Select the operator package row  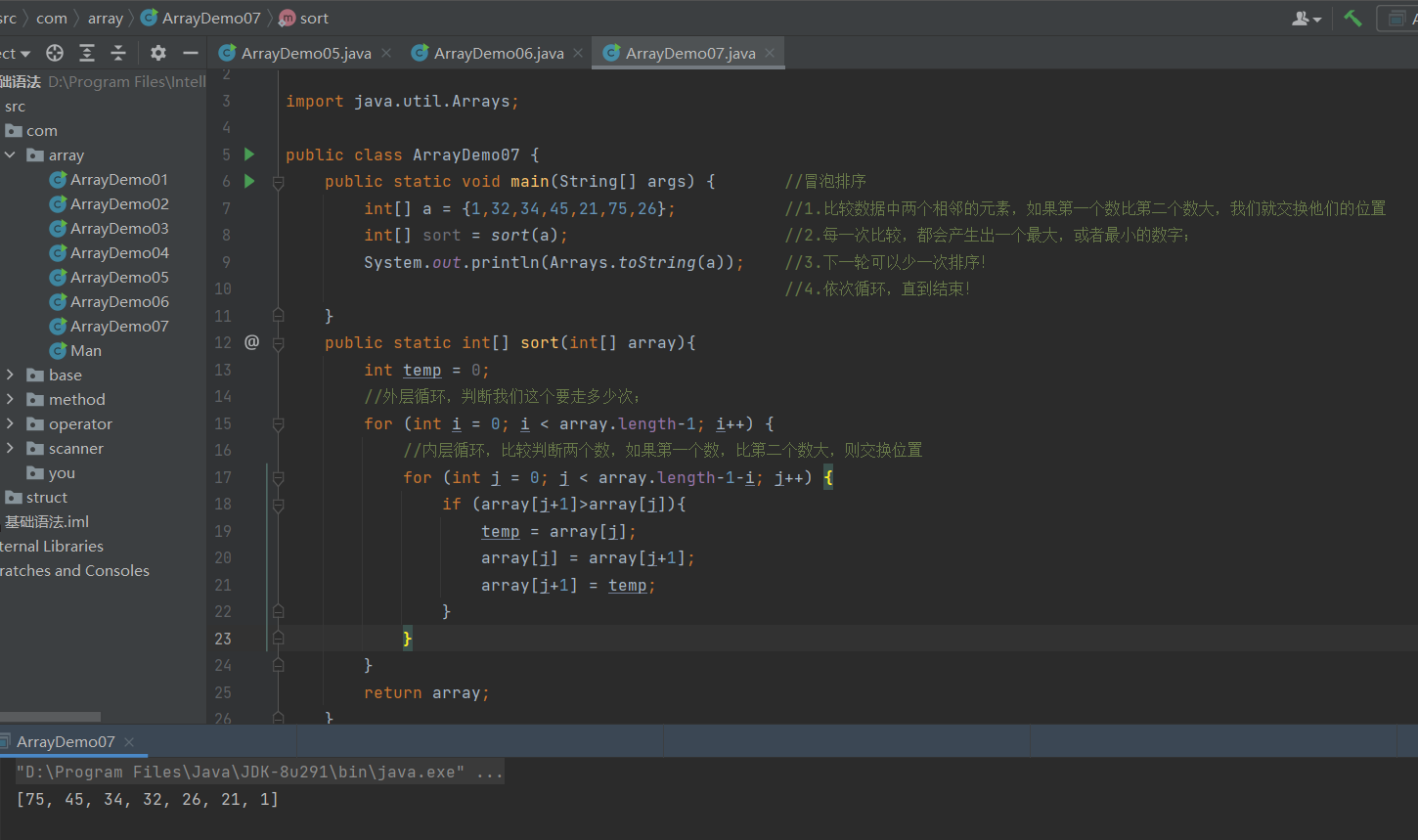click(103, 424)
